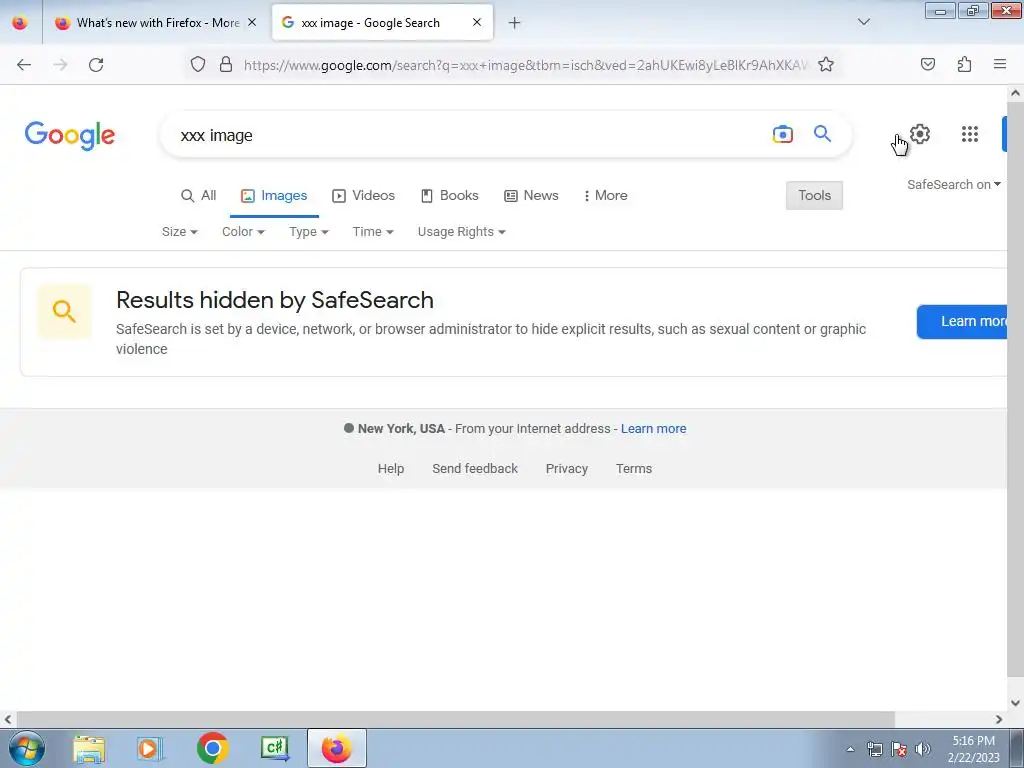Screen dimensions: 1024x768
Task: Open the Terms footer link
Action: coord(634,469)
